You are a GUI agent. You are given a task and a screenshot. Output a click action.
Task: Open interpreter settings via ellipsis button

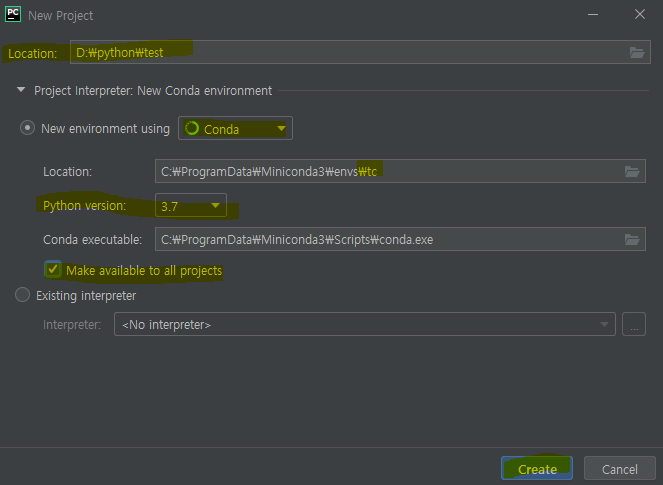tap(634, 324)
